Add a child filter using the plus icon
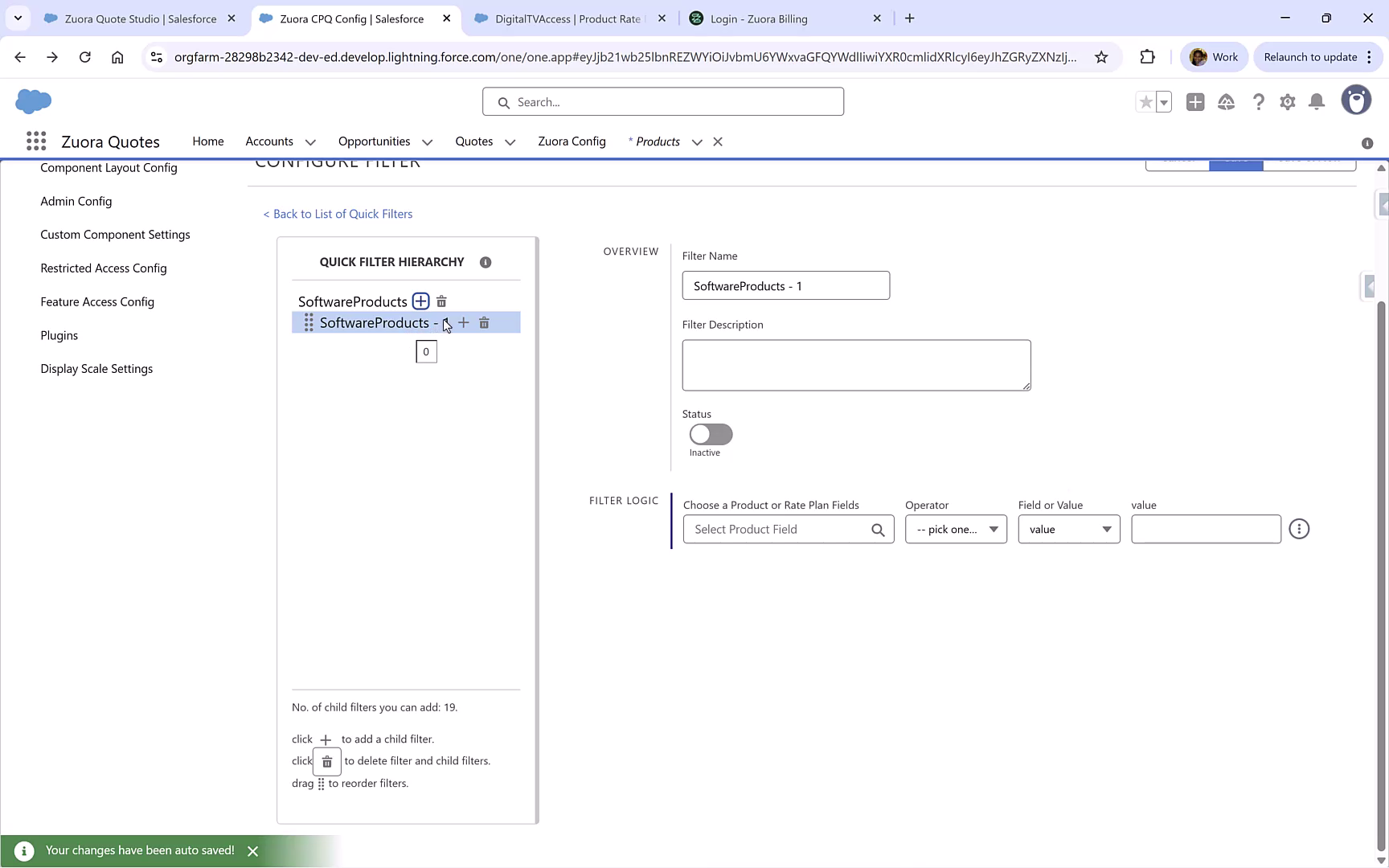 [464, 322]
